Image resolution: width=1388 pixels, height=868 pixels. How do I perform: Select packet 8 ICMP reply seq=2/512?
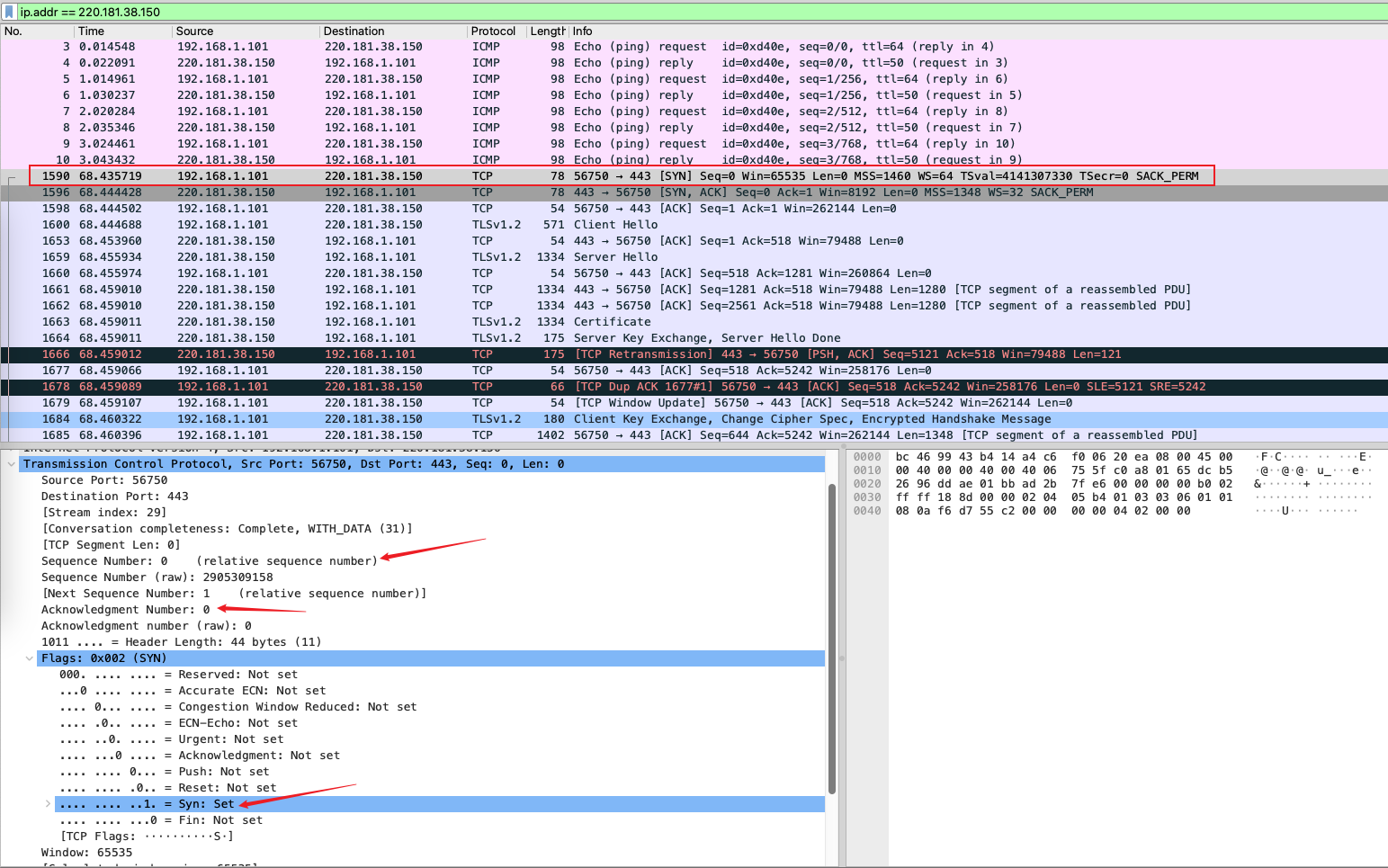(x=694, y=128)
